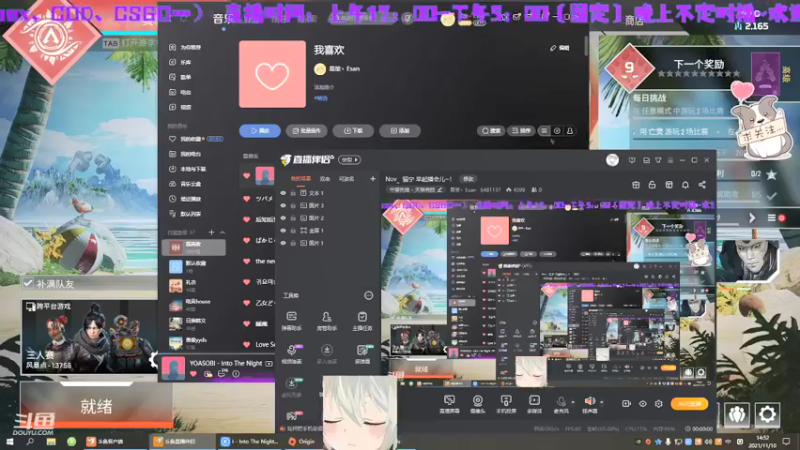Click the taskbar search magnifier
The image size is (800, 450).
point(30,441)
